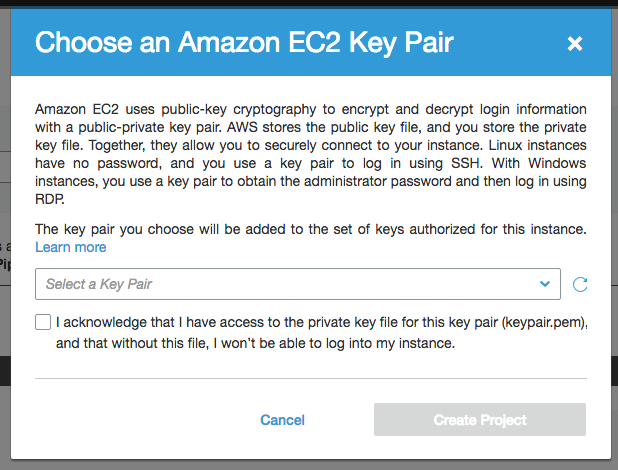
Task: Cancel the key pair selection
Action: (282, 420)
